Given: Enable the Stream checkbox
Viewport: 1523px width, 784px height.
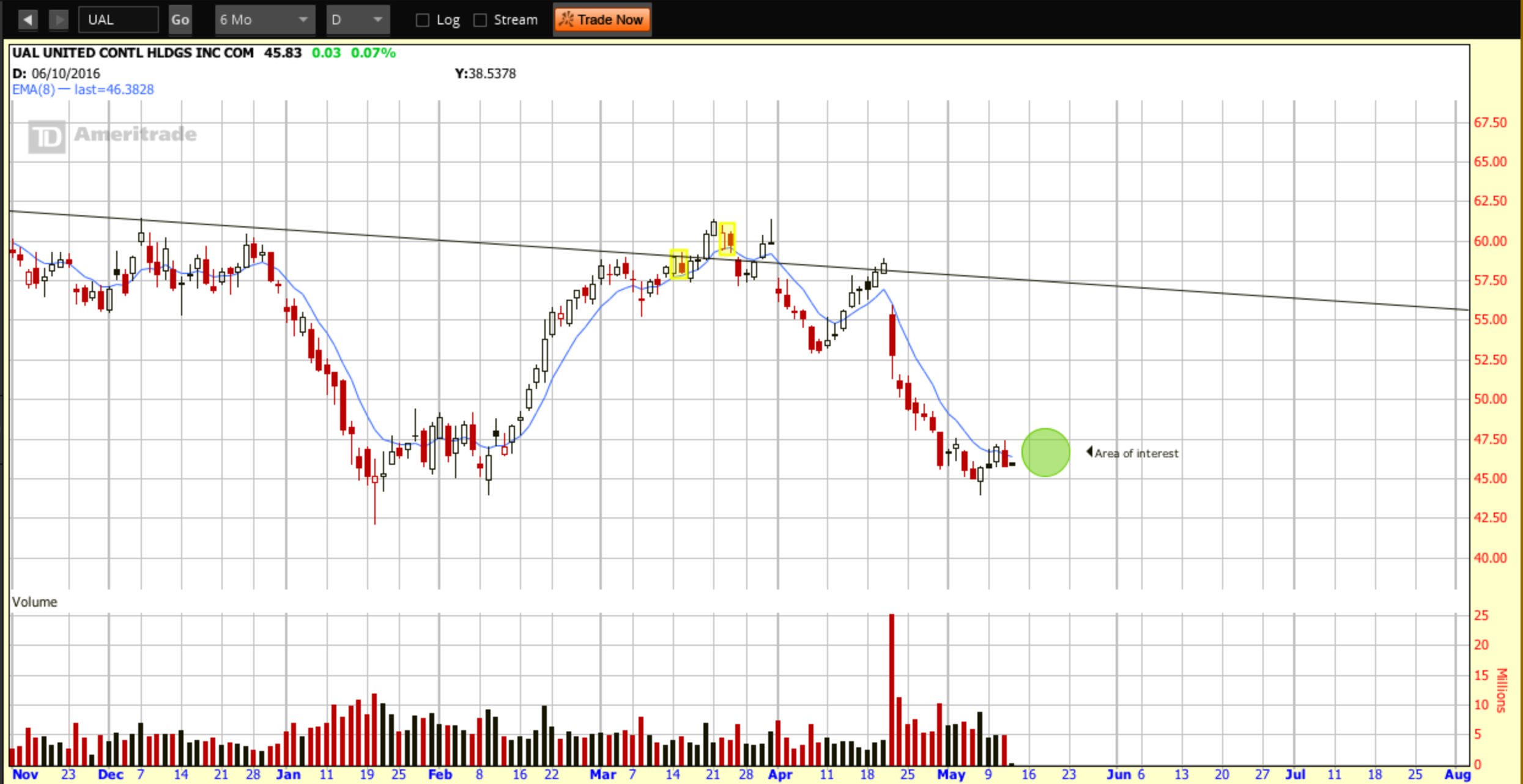Looking at the screenshot, I should 481,20.
